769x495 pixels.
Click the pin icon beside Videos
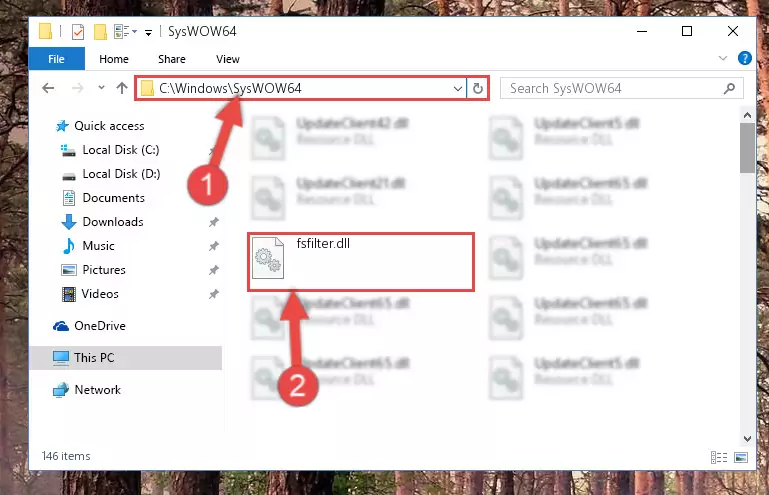tap(213, 294)
